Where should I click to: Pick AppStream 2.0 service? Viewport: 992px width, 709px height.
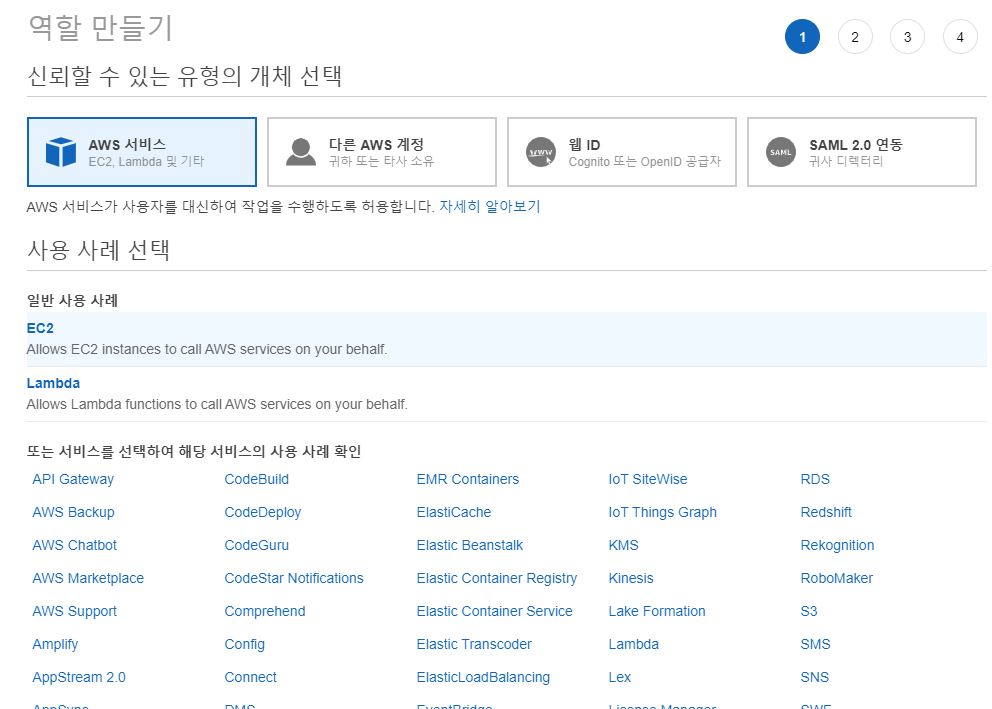click(79, 677)
